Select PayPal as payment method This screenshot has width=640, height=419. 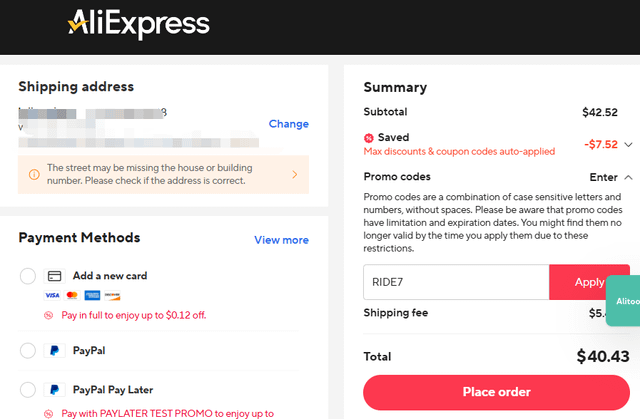(27, 351)
